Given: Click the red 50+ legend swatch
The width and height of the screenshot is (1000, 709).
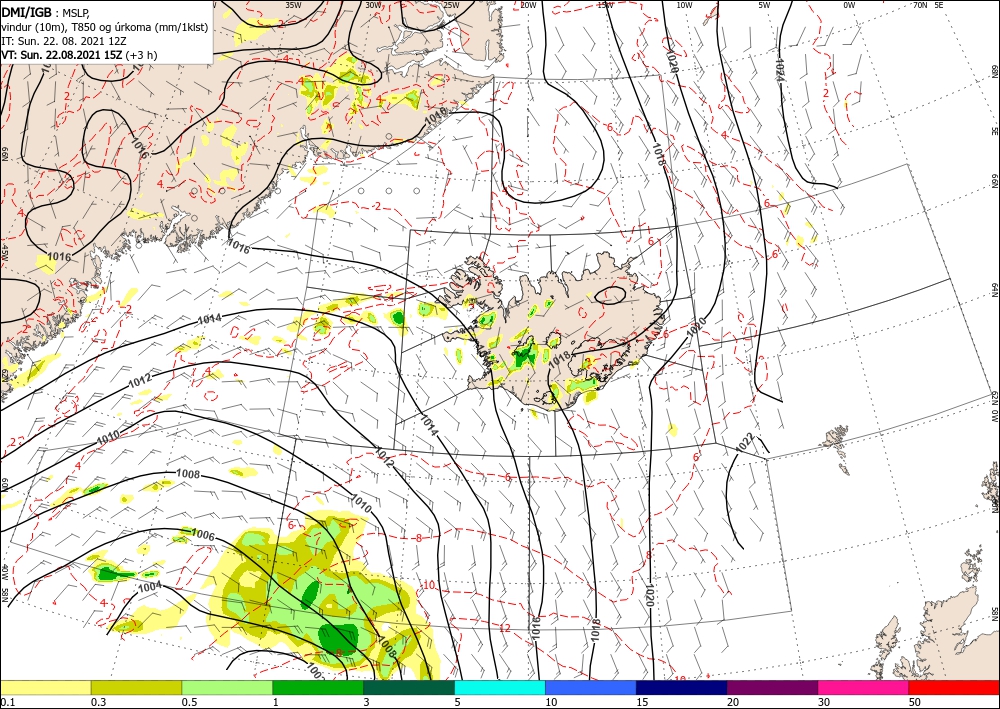Looking at the screenshot, I should [954, 687].
